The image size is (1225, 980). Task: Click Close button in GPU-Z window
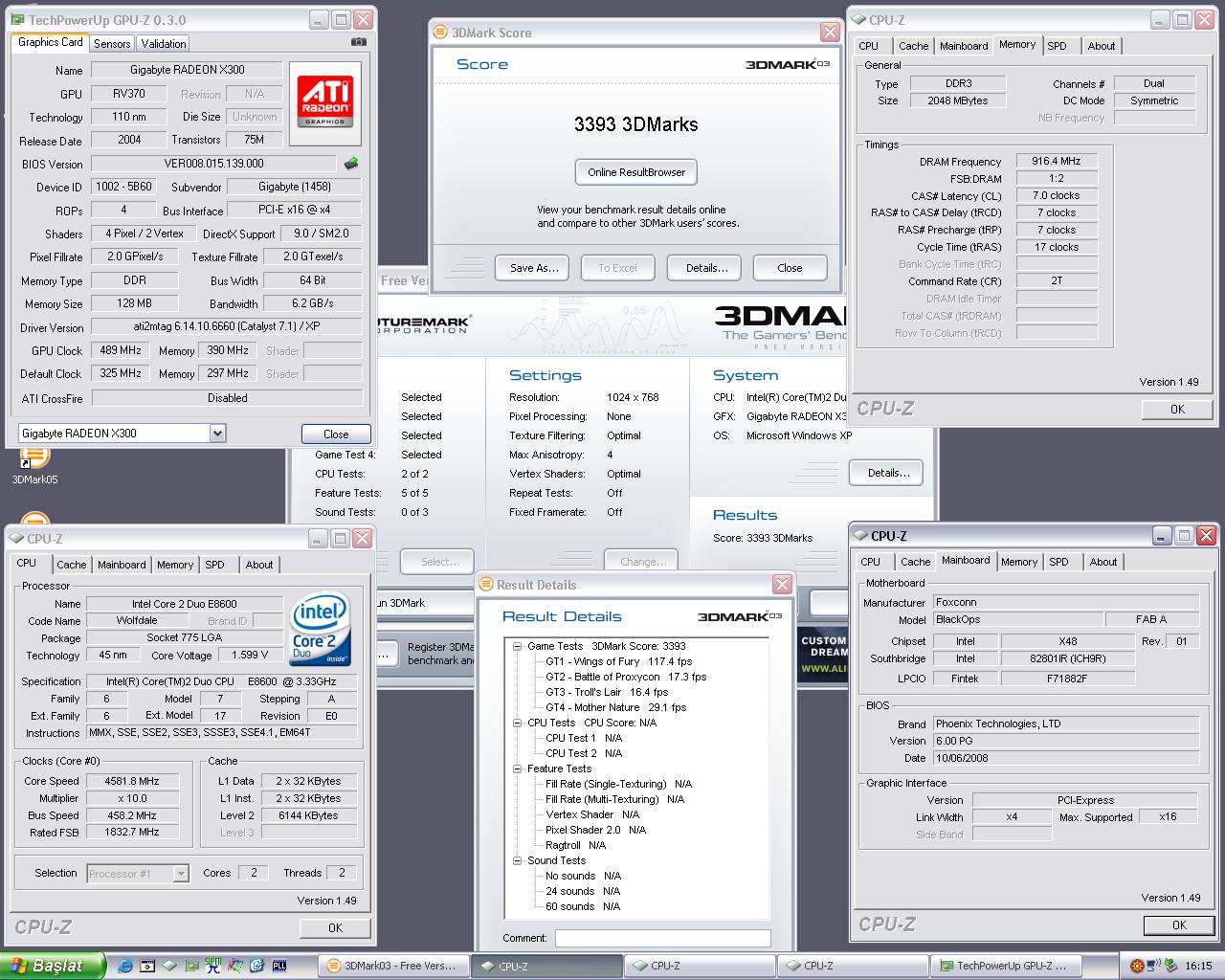tap(336, 434)
